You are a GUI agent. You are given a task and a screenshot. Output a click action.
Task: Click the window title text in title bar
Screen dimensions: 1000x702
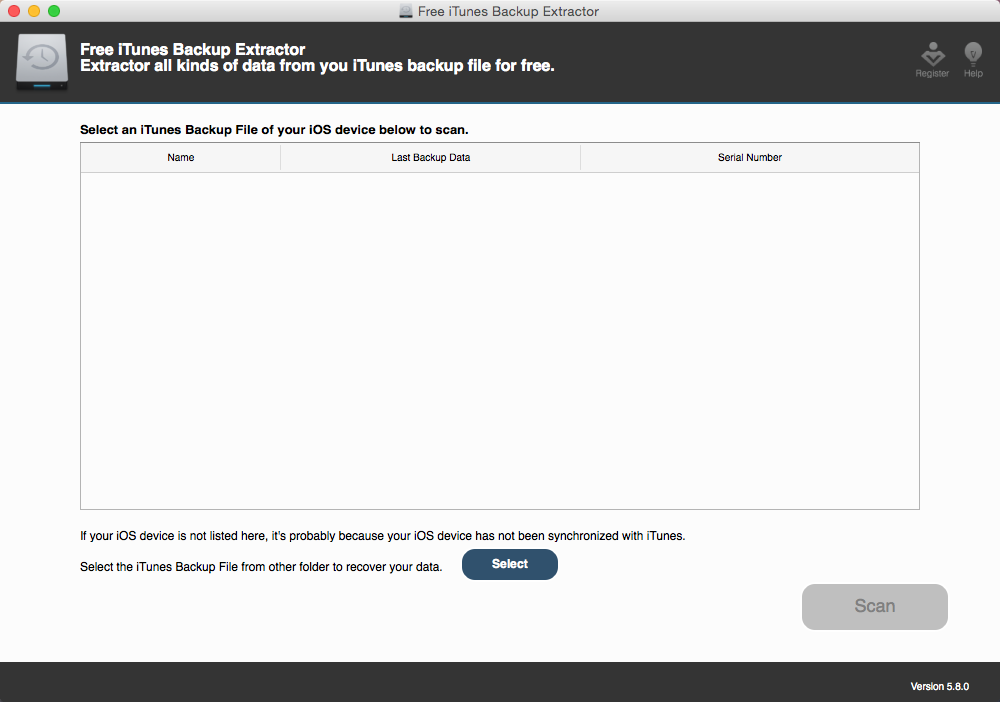point(508,12)
